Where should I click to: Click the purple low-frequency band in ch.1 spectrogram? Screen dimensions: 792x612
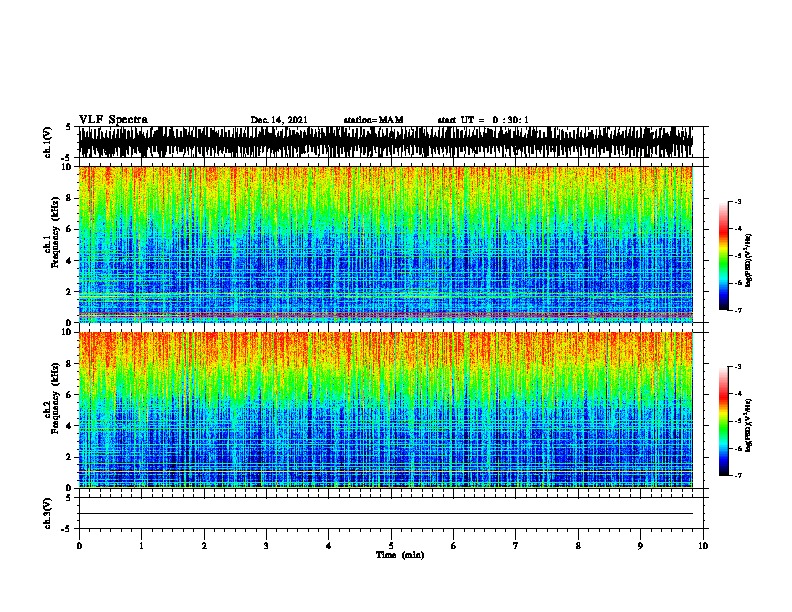tap(385, 315)
